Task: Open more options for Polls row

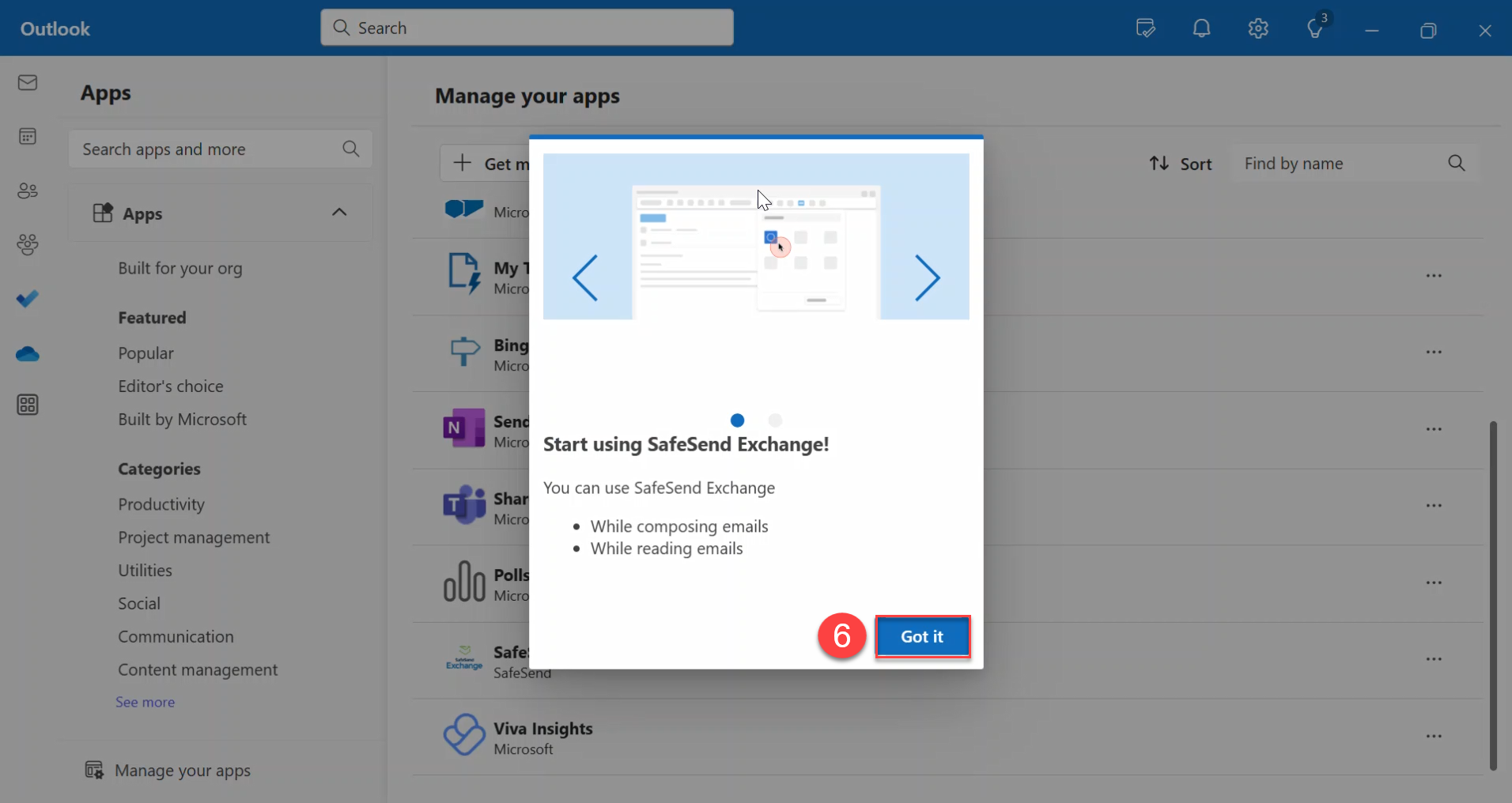Action: [x=1434, y=582]
